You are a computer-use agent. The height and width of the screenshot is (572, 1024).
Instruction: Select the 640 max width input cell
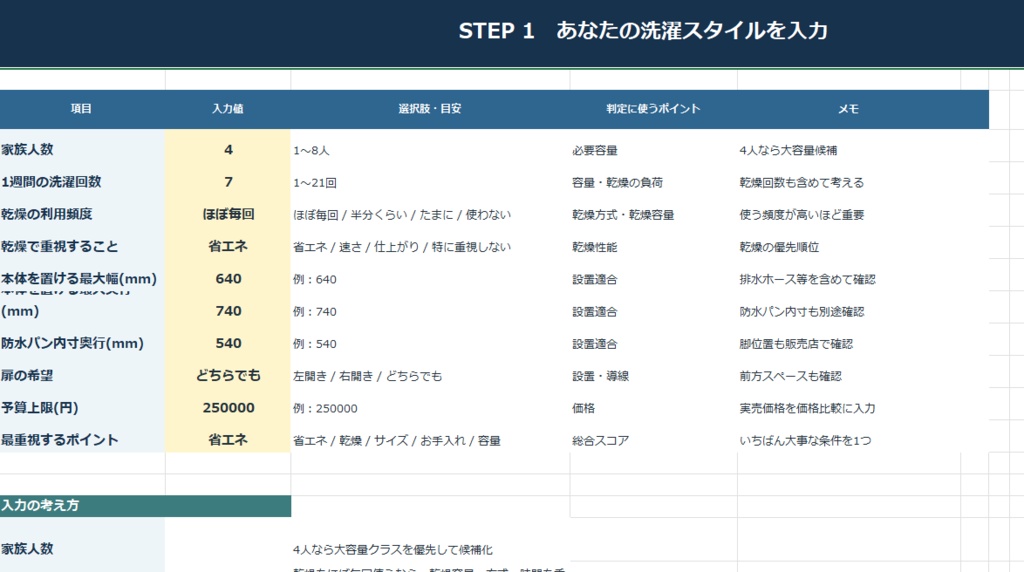point(228,279)
